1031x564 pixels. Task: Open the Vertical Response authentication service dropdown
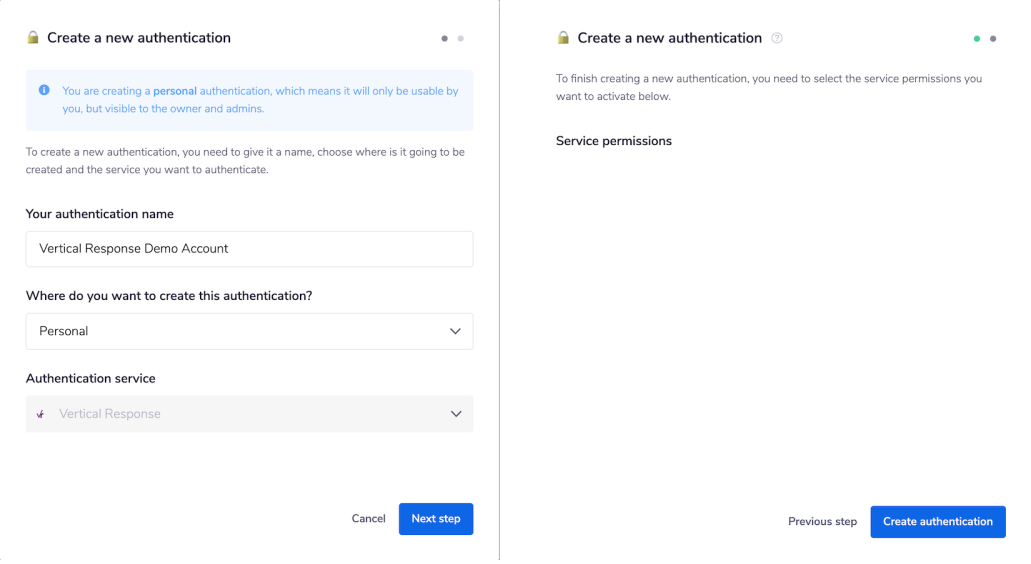249,414
